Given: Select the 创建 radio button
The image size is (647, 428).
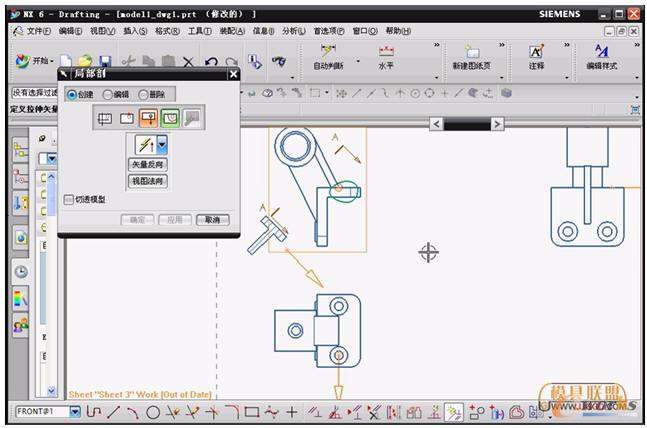Looking at the screenshot, I should [x=73, y=94].
